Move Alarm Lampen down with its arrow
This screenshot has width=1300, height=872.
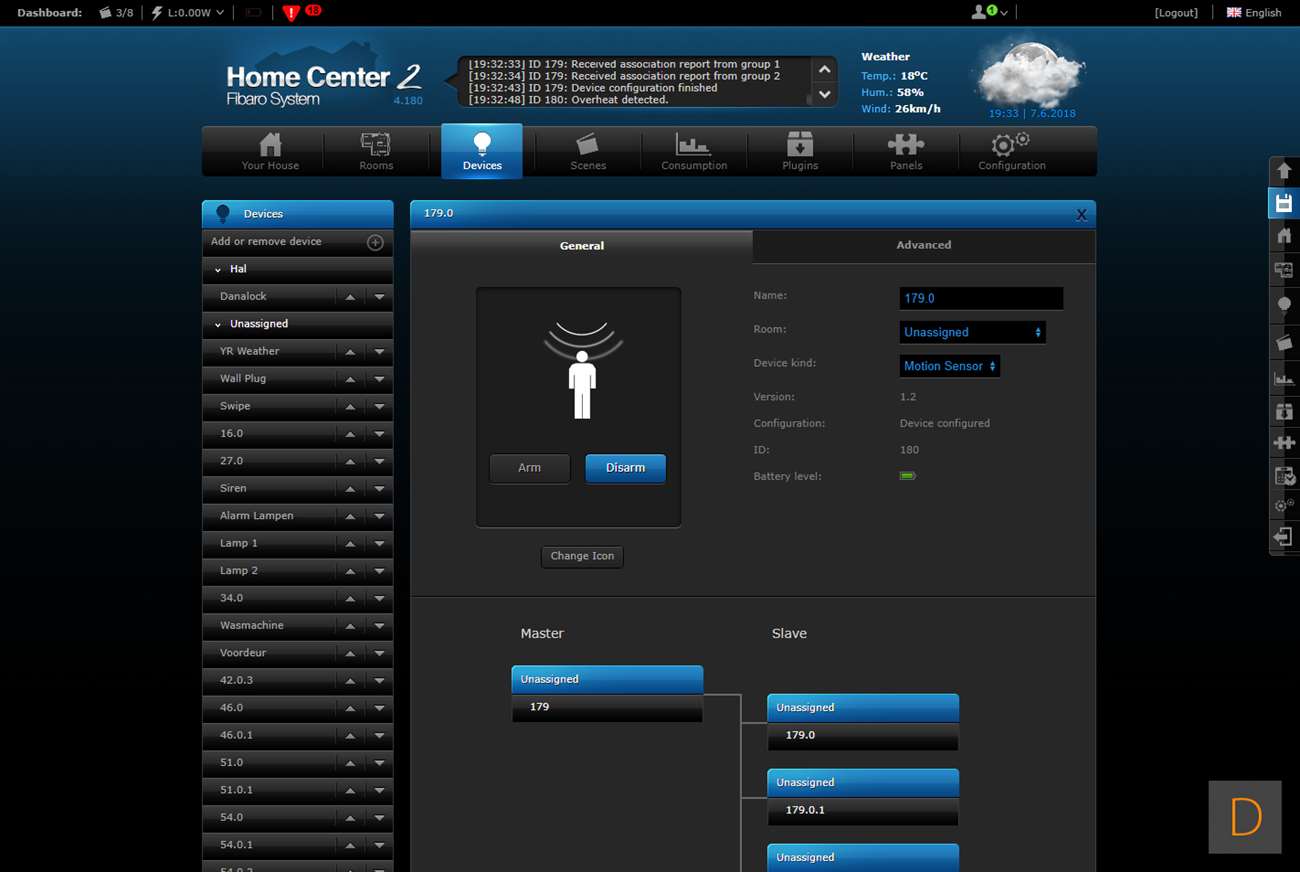[379, 516]
